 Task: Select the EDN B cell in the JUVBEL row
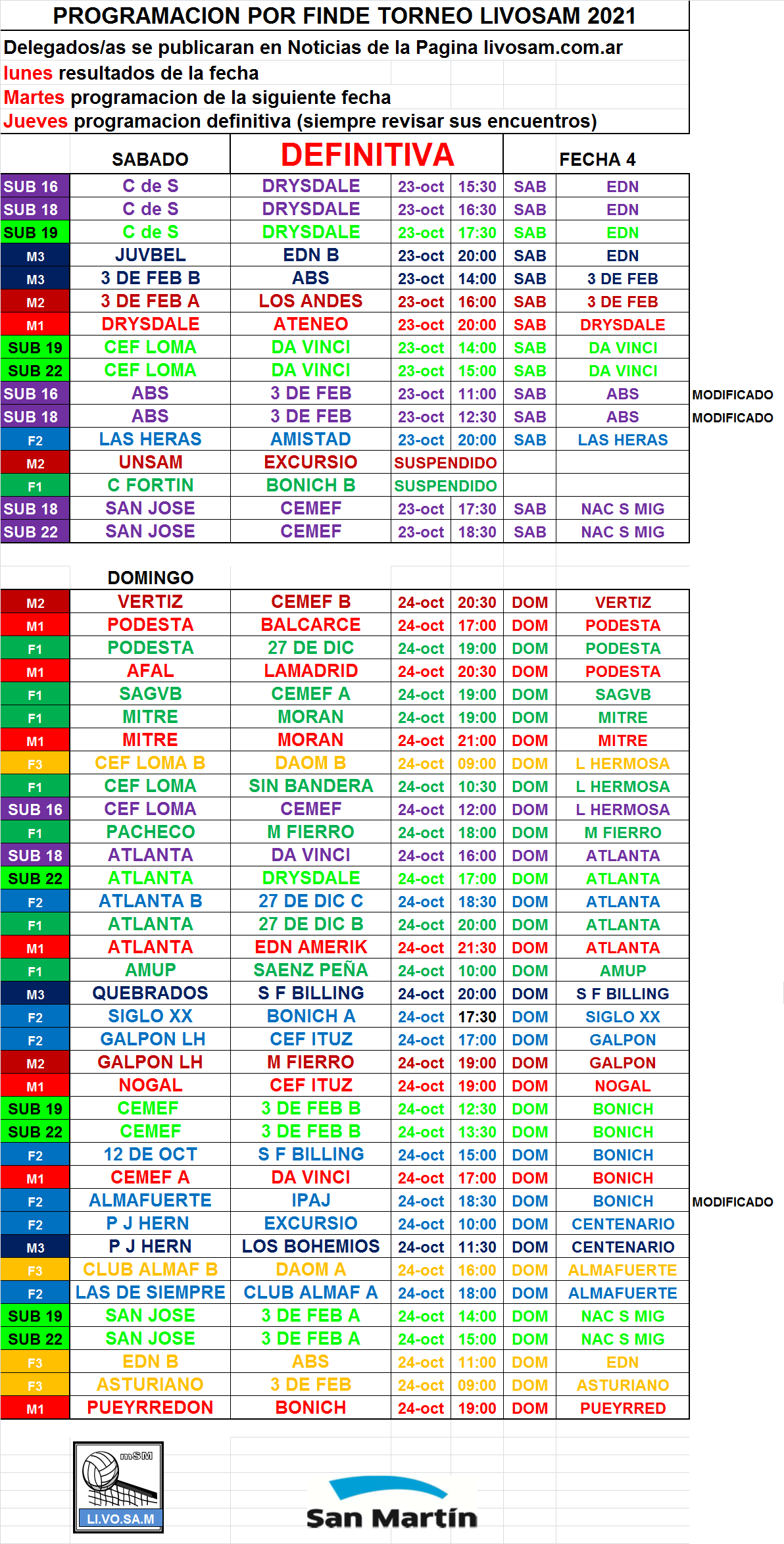(x=310, y=255)
